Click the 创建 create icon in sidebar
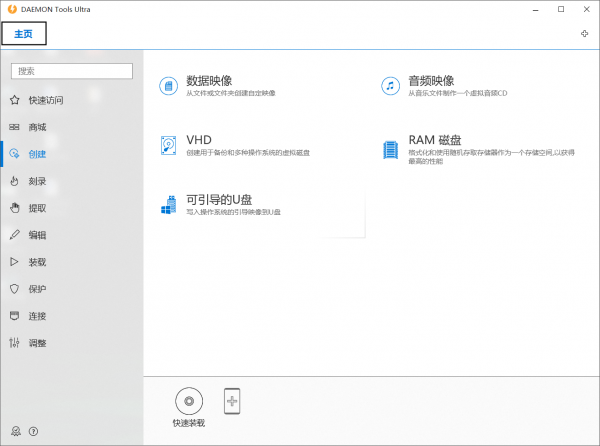The height and width of the screenshot is (446, 600). [x=14, y=154]
